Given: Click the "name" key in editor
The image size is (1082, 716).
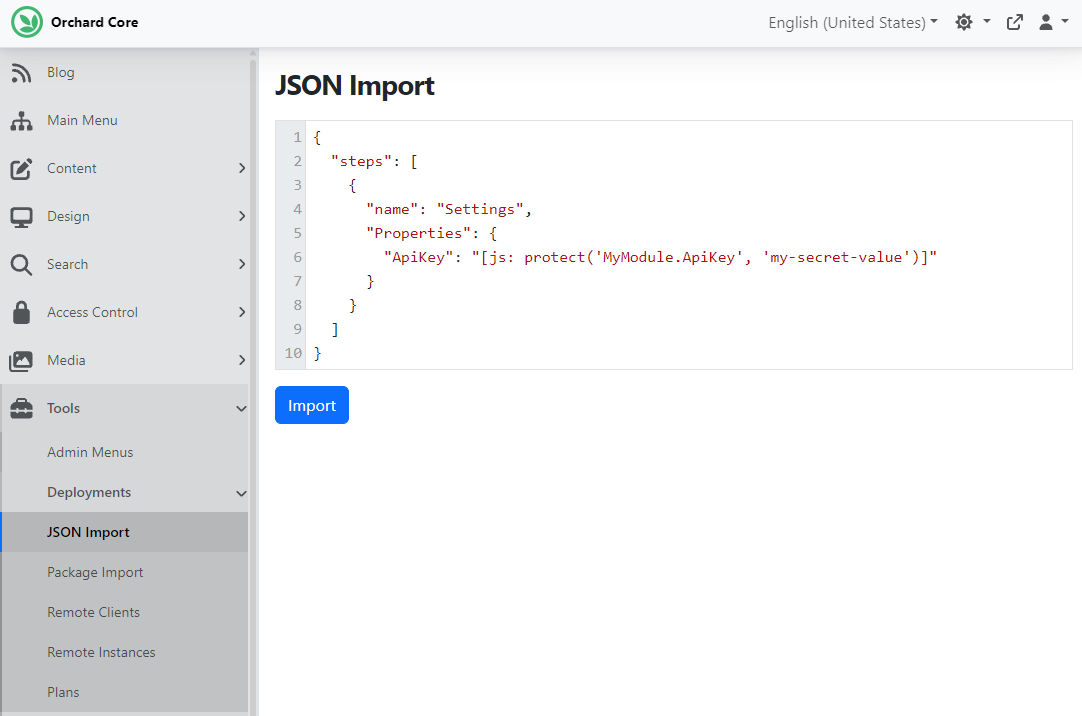Looking at the screenshot, I should [x=392, y=209].
